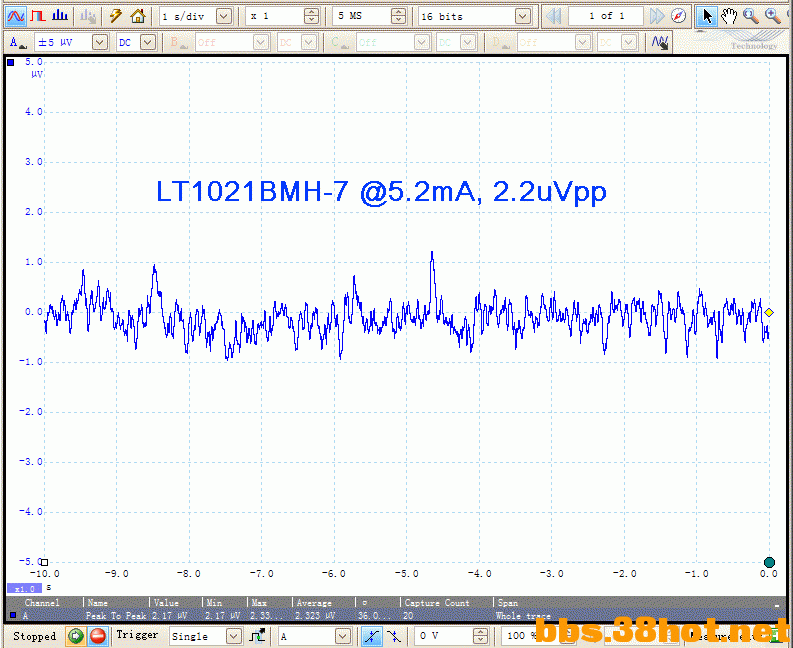Open the buffer navigator compass icon
This screenshot has height=648, width=793.
click(x=678, y=17)
